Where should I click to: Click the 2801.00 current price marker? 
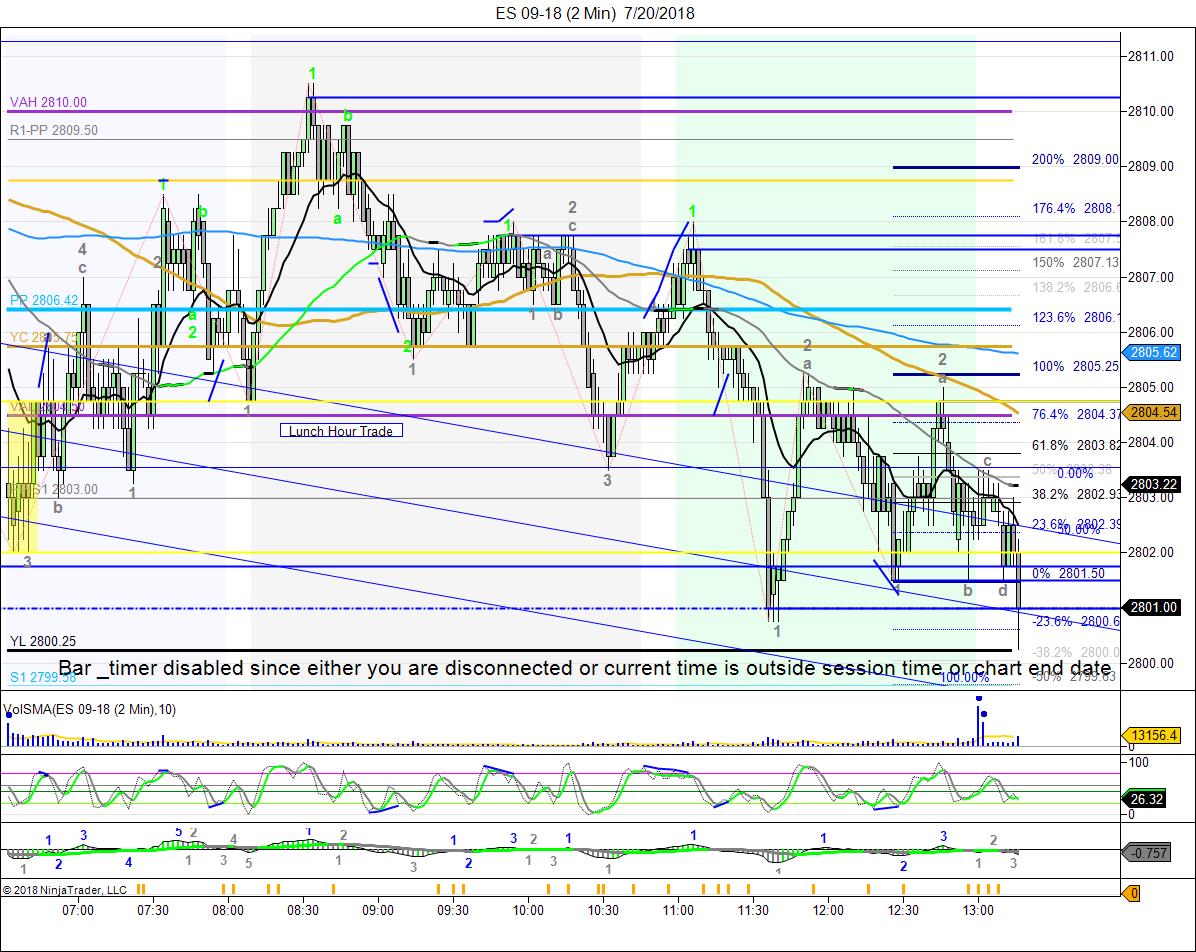(x=1153, y=608)
